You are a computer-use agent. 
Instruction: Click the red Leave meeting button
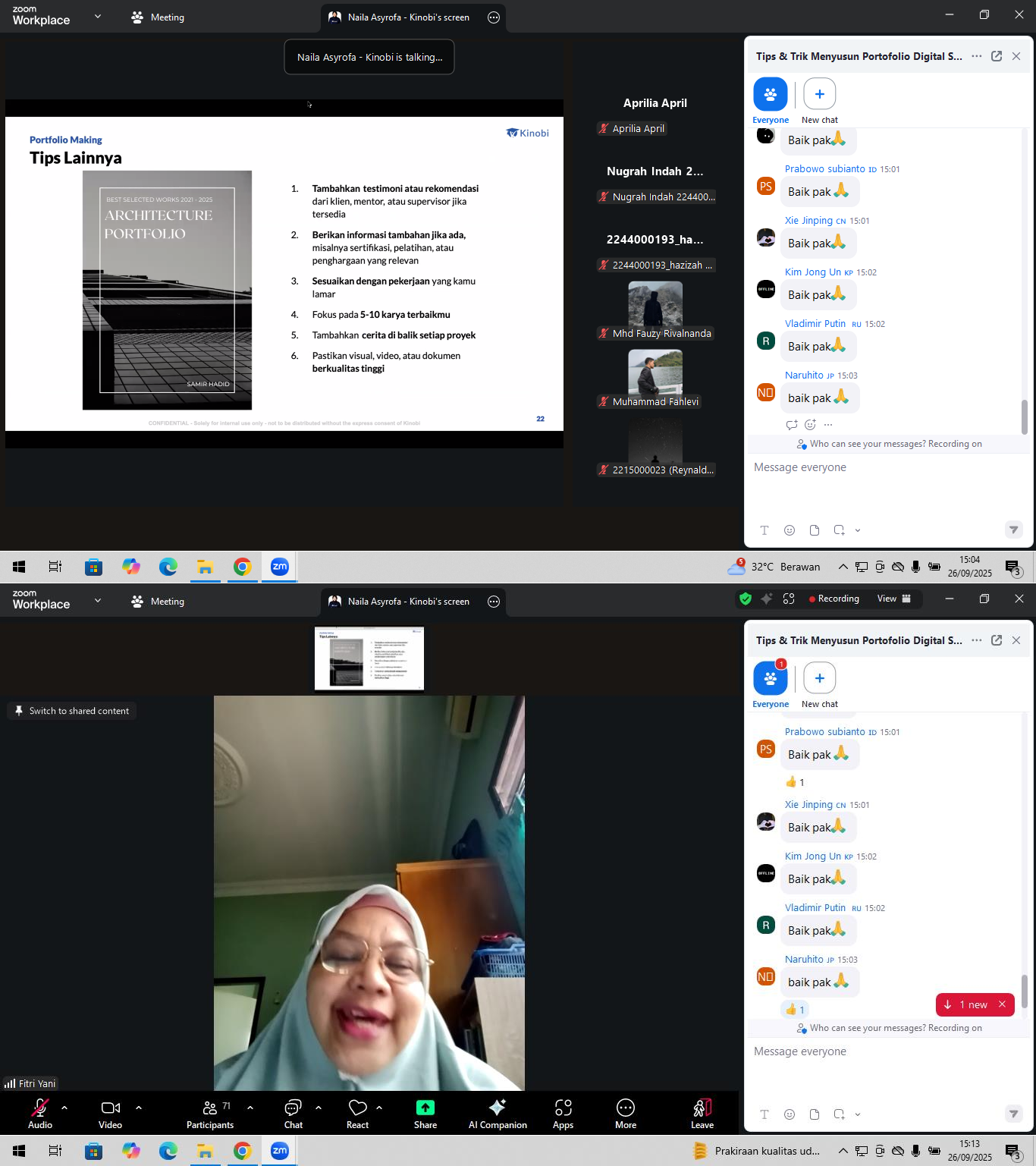point(702,1113)
